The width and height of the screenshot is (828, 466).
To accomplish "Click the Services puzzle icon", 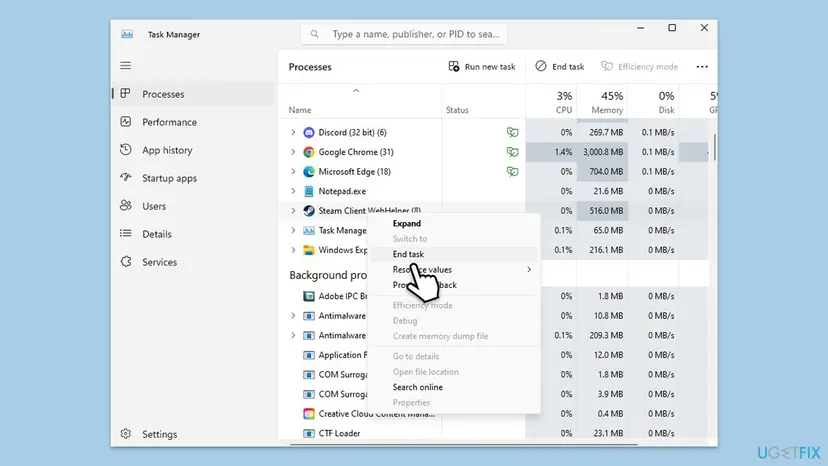I will click(125, 262).
